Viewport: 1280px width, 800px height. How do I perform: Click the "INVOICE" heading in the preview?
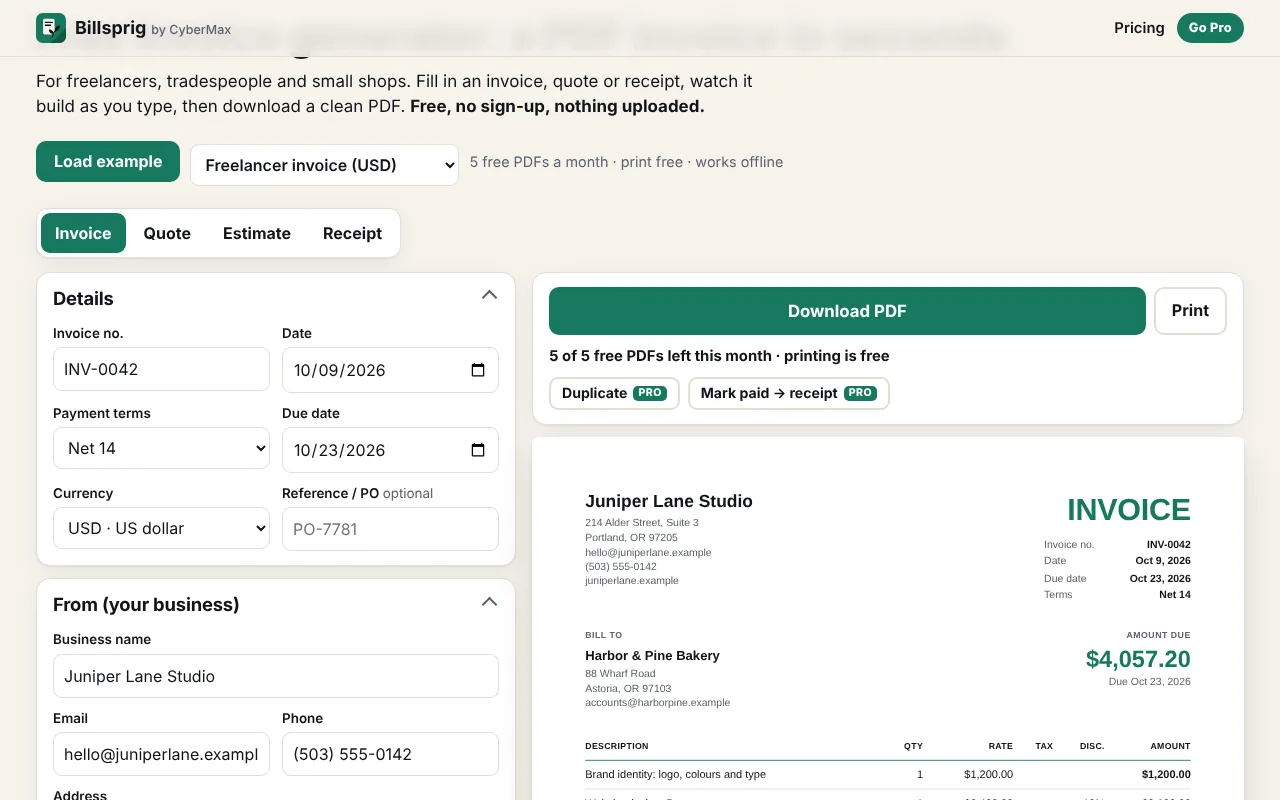[1129, 510]
